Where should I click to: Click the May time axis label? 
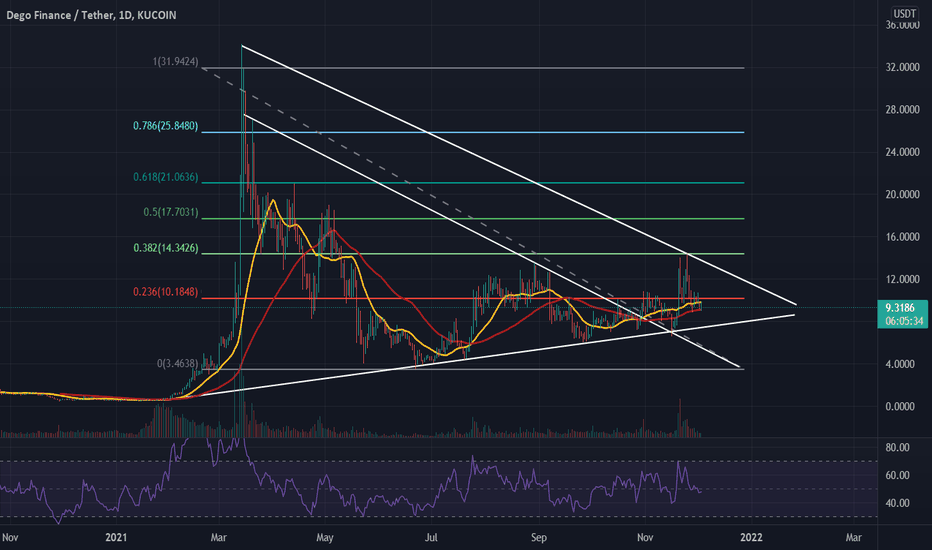[325, 538]
